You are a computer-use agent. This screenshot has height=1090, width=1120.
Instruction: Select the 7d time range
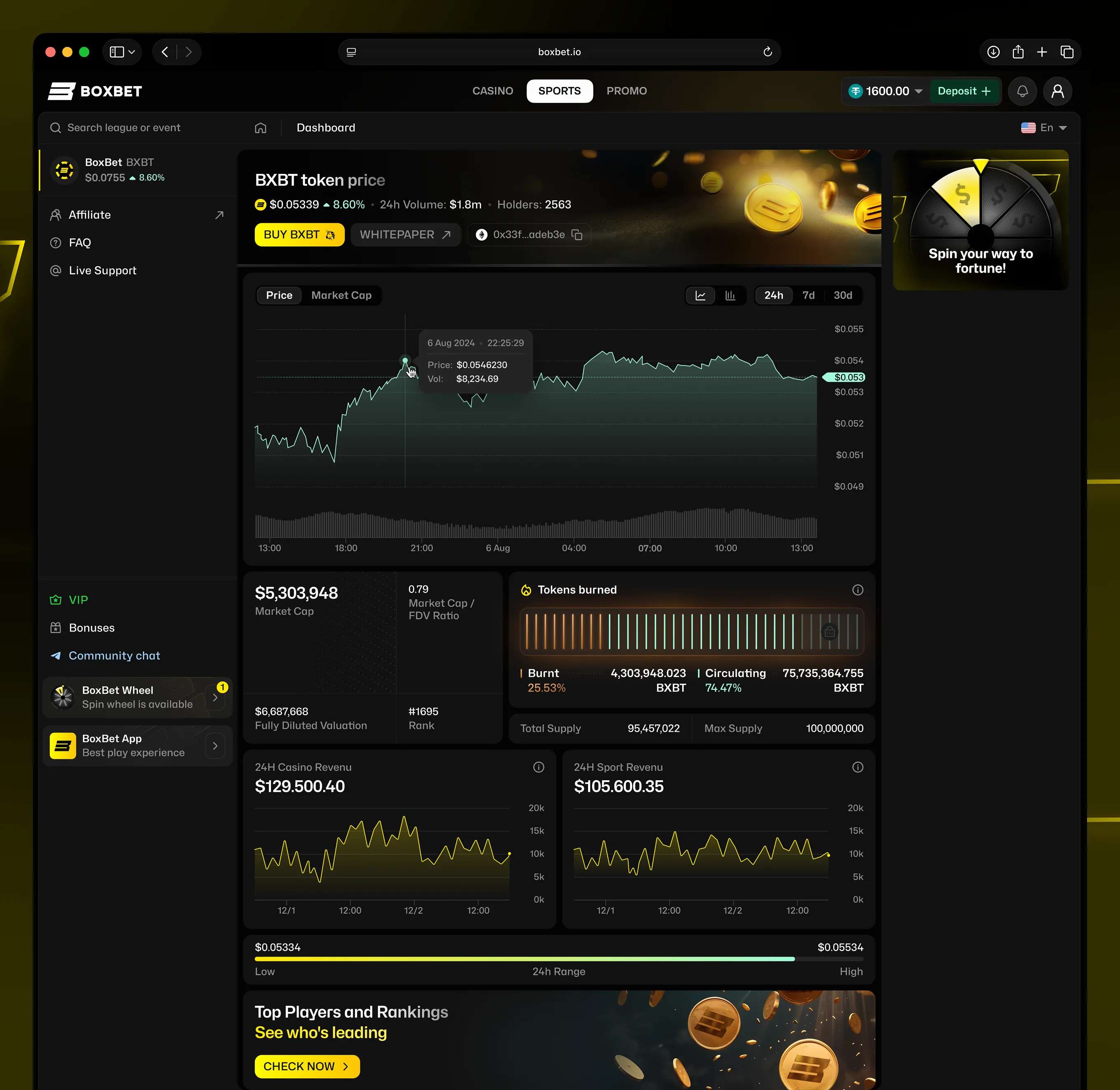tap(808, 295)
